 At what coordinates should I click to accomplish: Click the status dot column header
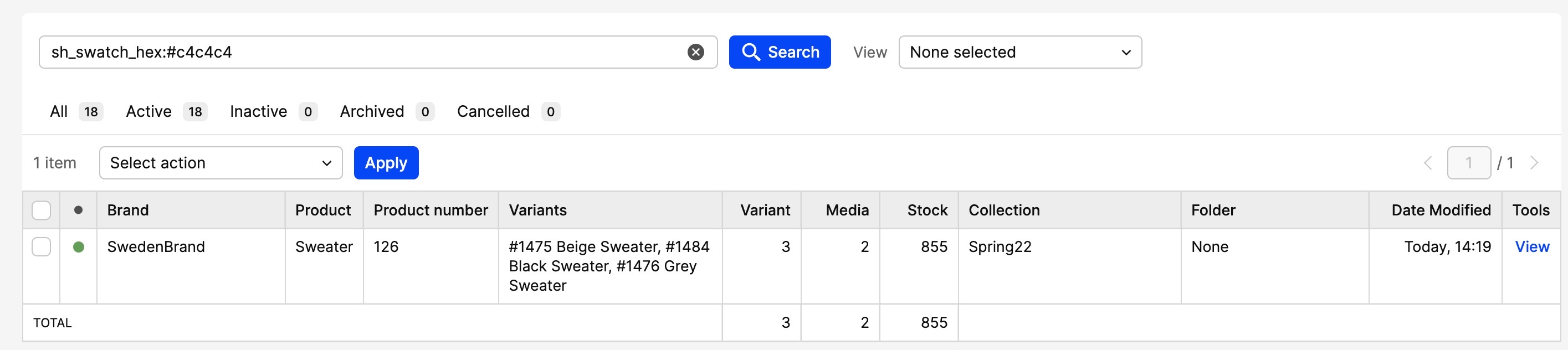78,210
